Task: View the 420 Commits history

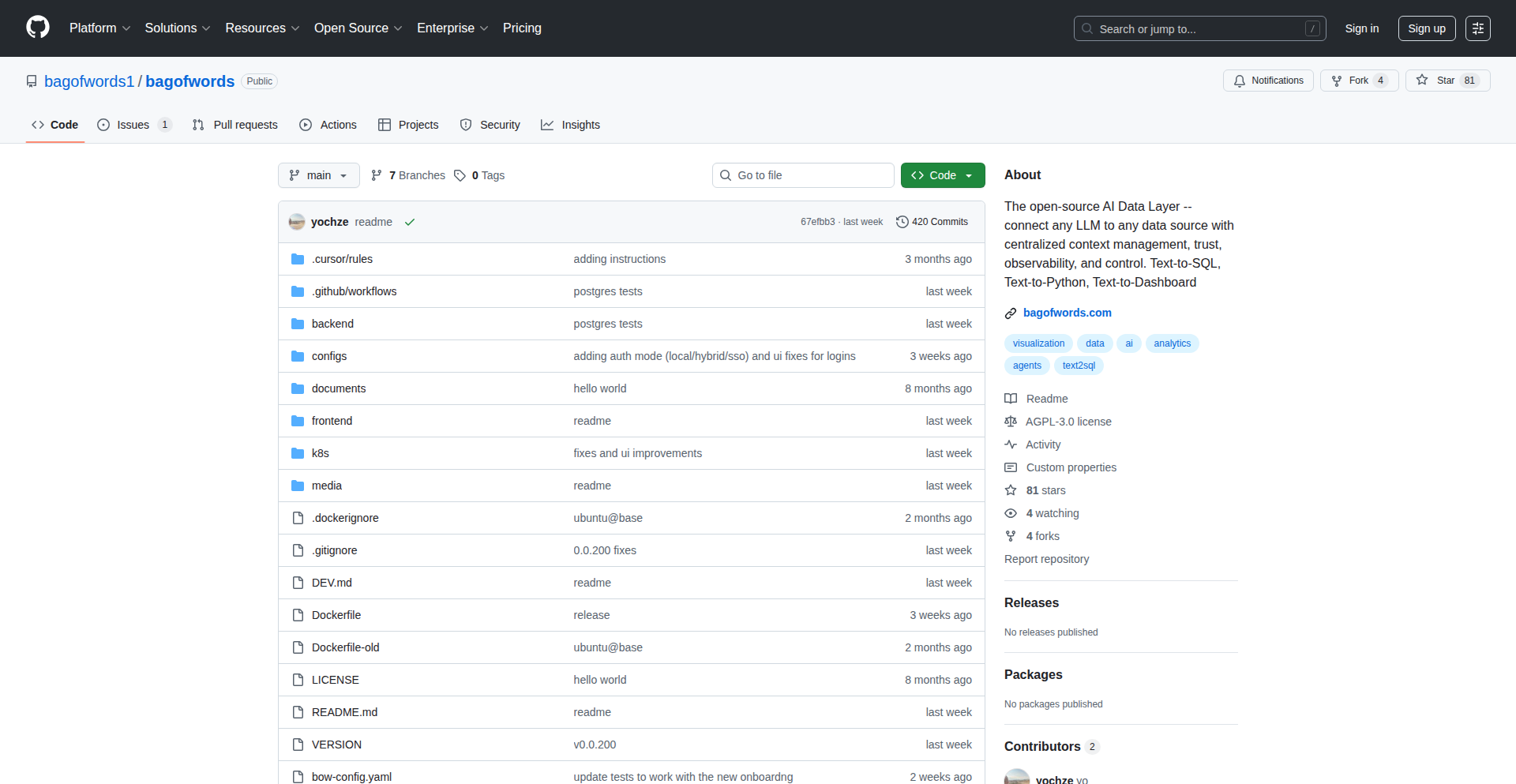Action: pos(932,222)
